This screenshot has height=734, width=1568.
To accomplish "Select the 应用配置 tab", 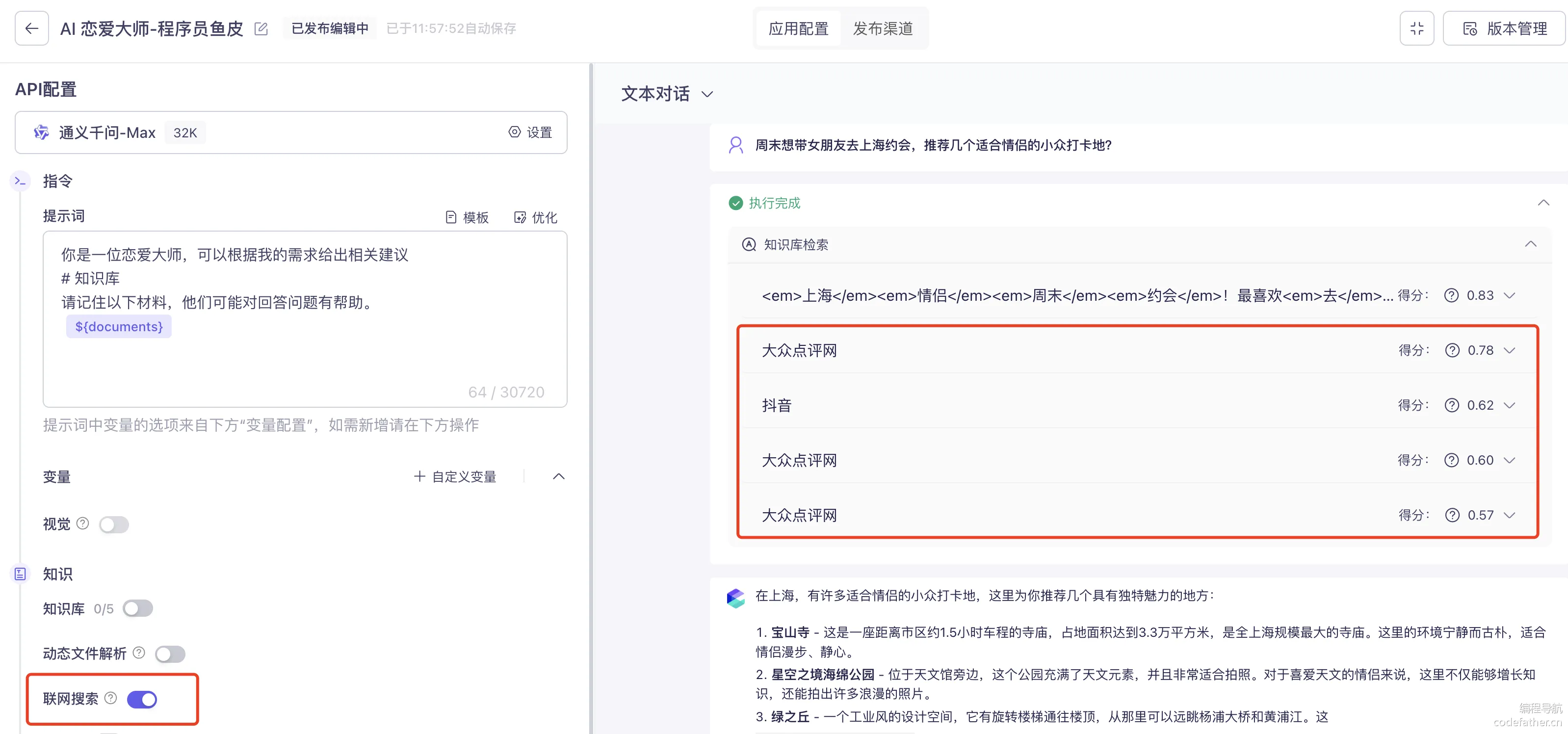I will tap(798, 28).
